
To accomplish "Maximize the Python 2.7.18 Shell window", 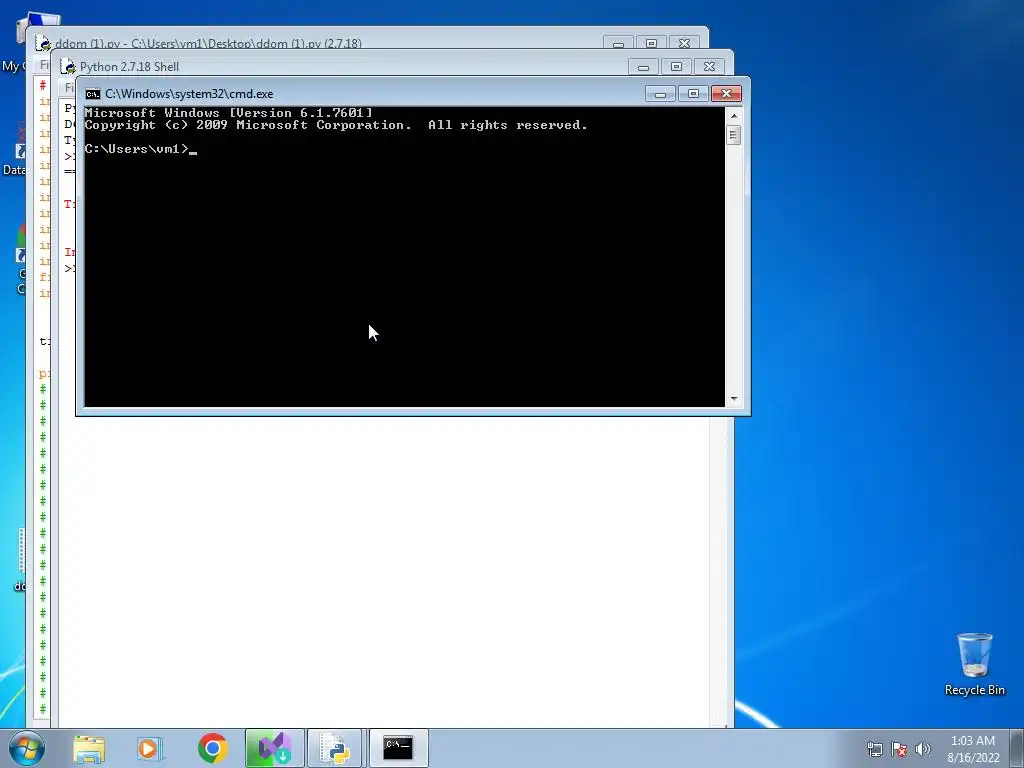I will 676,67.
